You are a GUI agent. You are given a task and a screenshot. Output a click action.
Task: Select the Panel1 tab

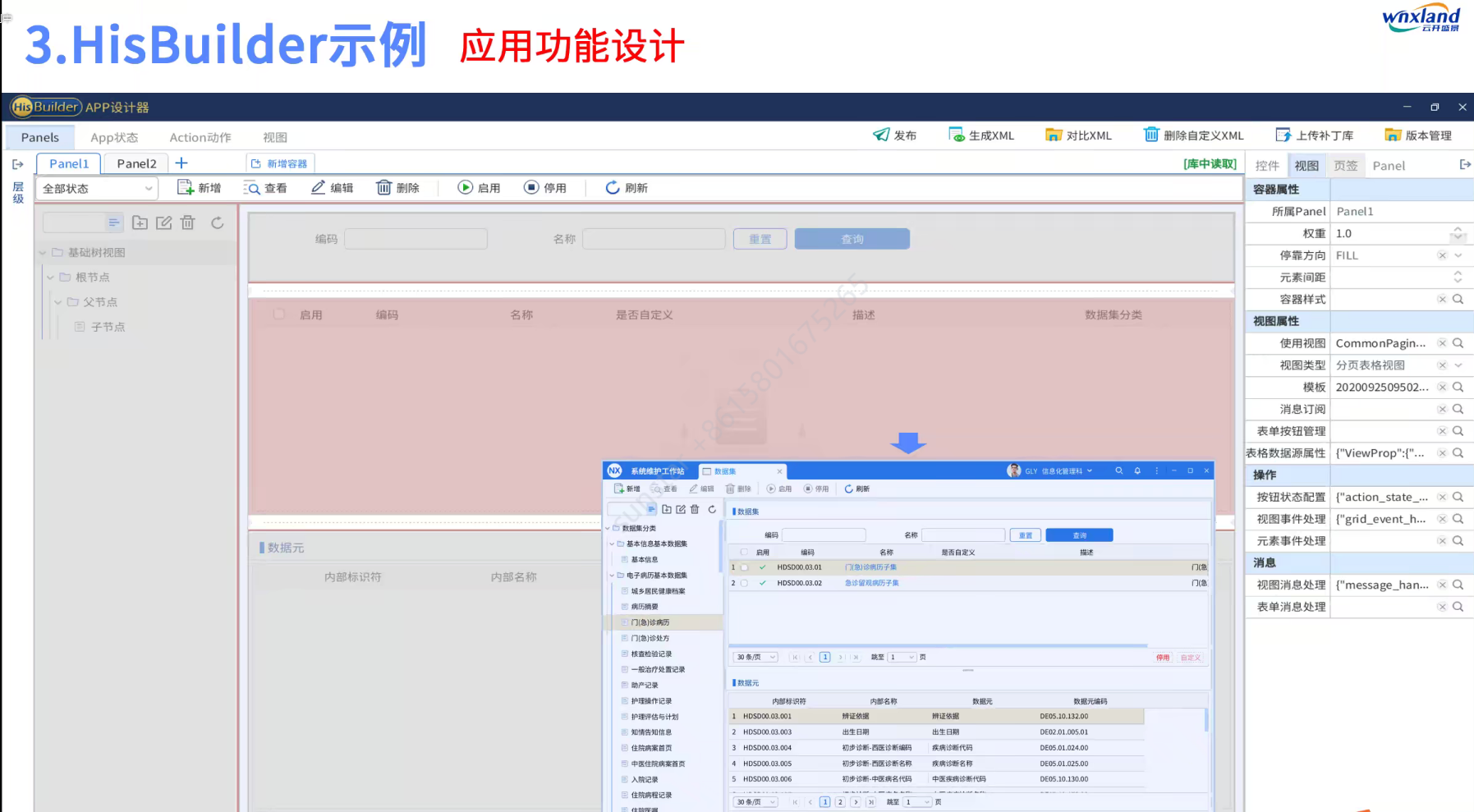[x=69, y=163]
